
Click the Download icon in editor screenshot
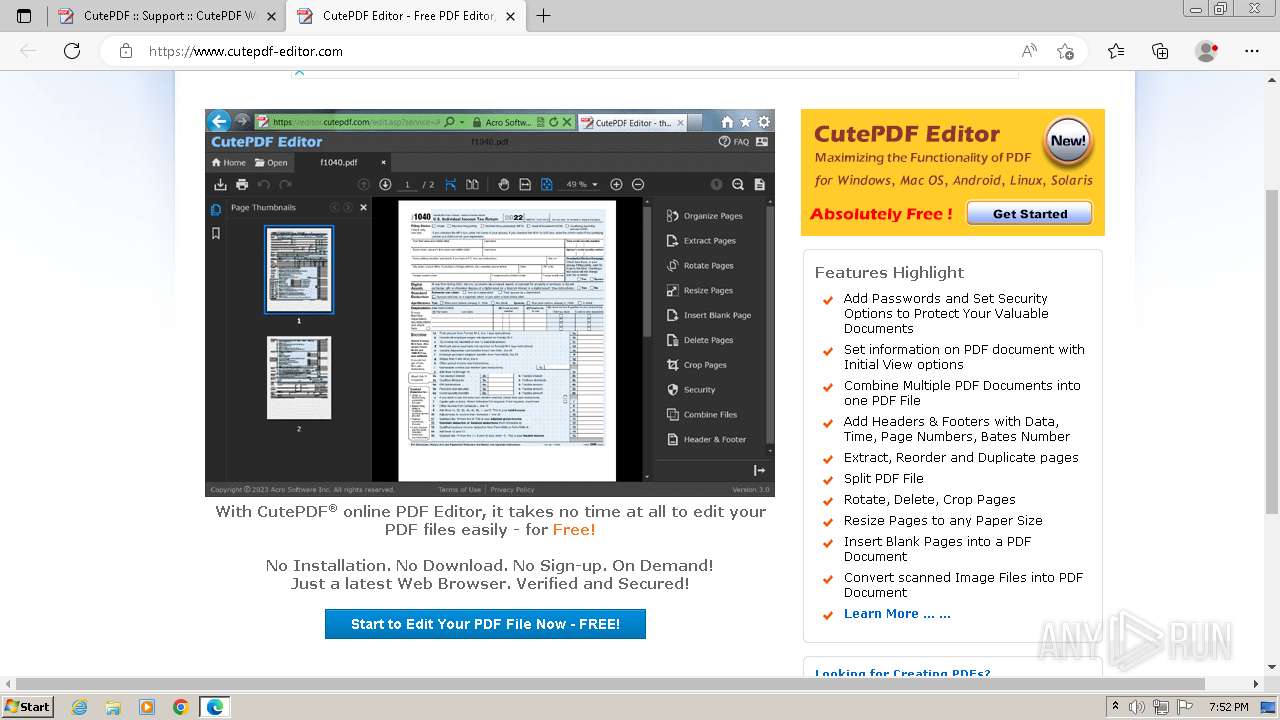coord(221,184)
